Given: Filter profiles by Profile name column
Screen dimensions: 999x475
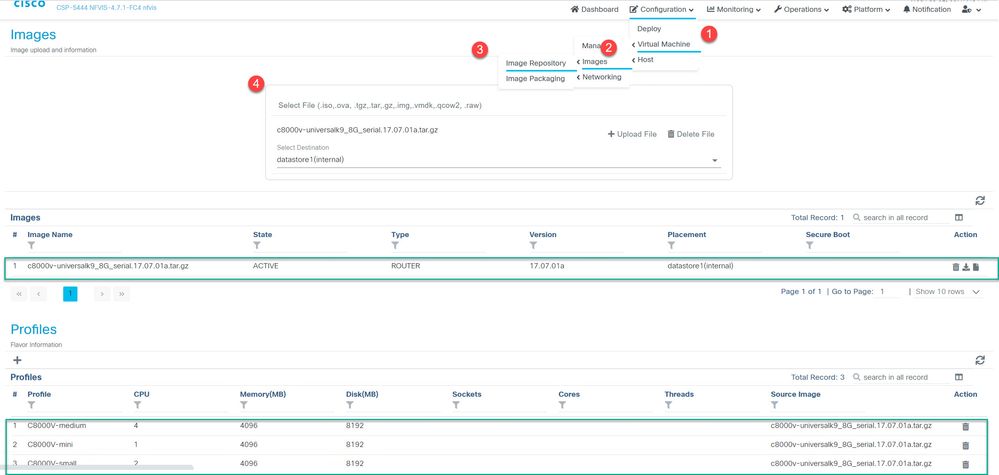Looking at the screenshot, I should 31,405.
